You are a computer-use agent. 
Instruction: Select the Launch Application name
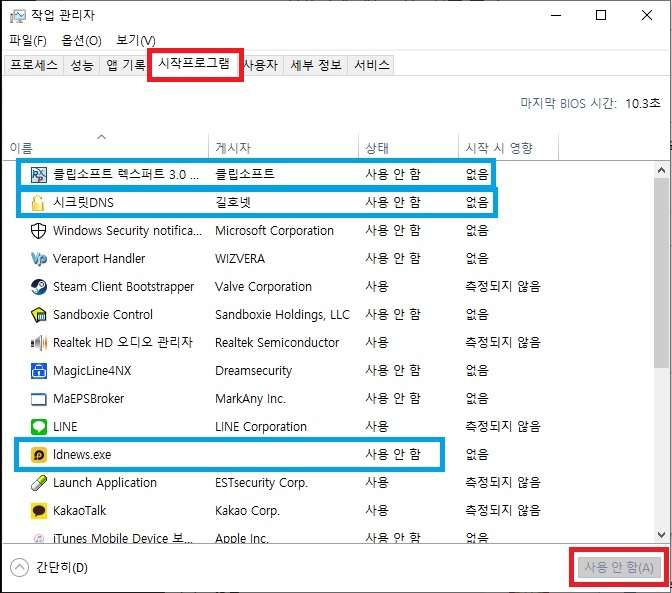pos(105,483)
